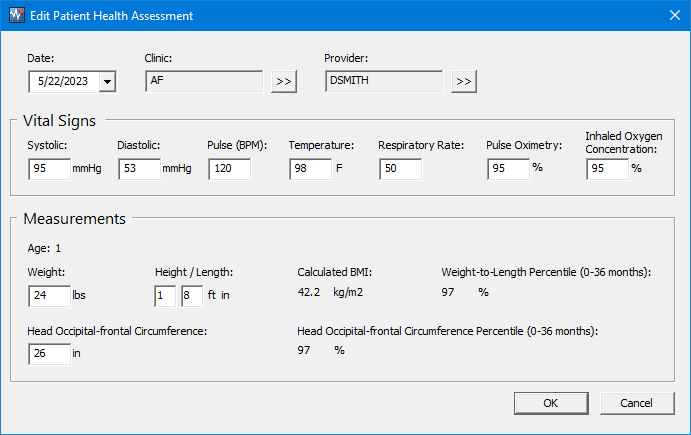The image size is (691, 435).
Task: Click the Diastolic pressure field
Action: coord(139,169)
